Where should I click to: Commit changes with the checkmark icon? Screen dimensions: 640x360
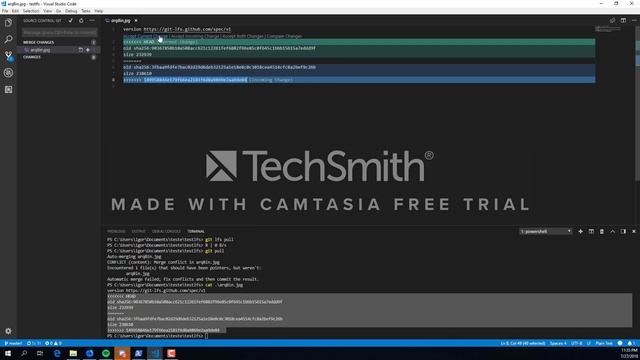71,20
